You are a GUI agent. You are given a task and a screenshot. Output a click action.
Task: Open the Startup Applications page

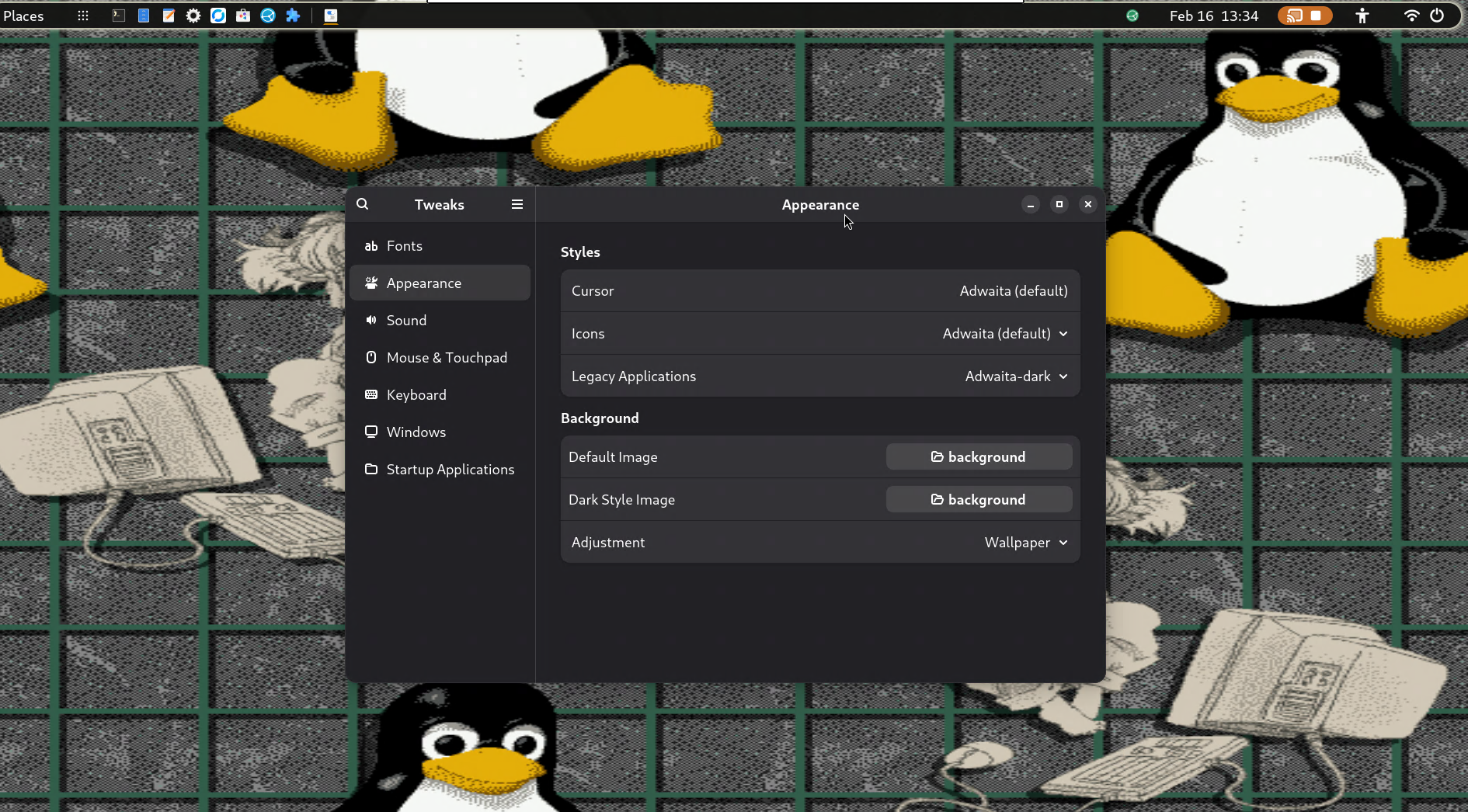[440, 470]
